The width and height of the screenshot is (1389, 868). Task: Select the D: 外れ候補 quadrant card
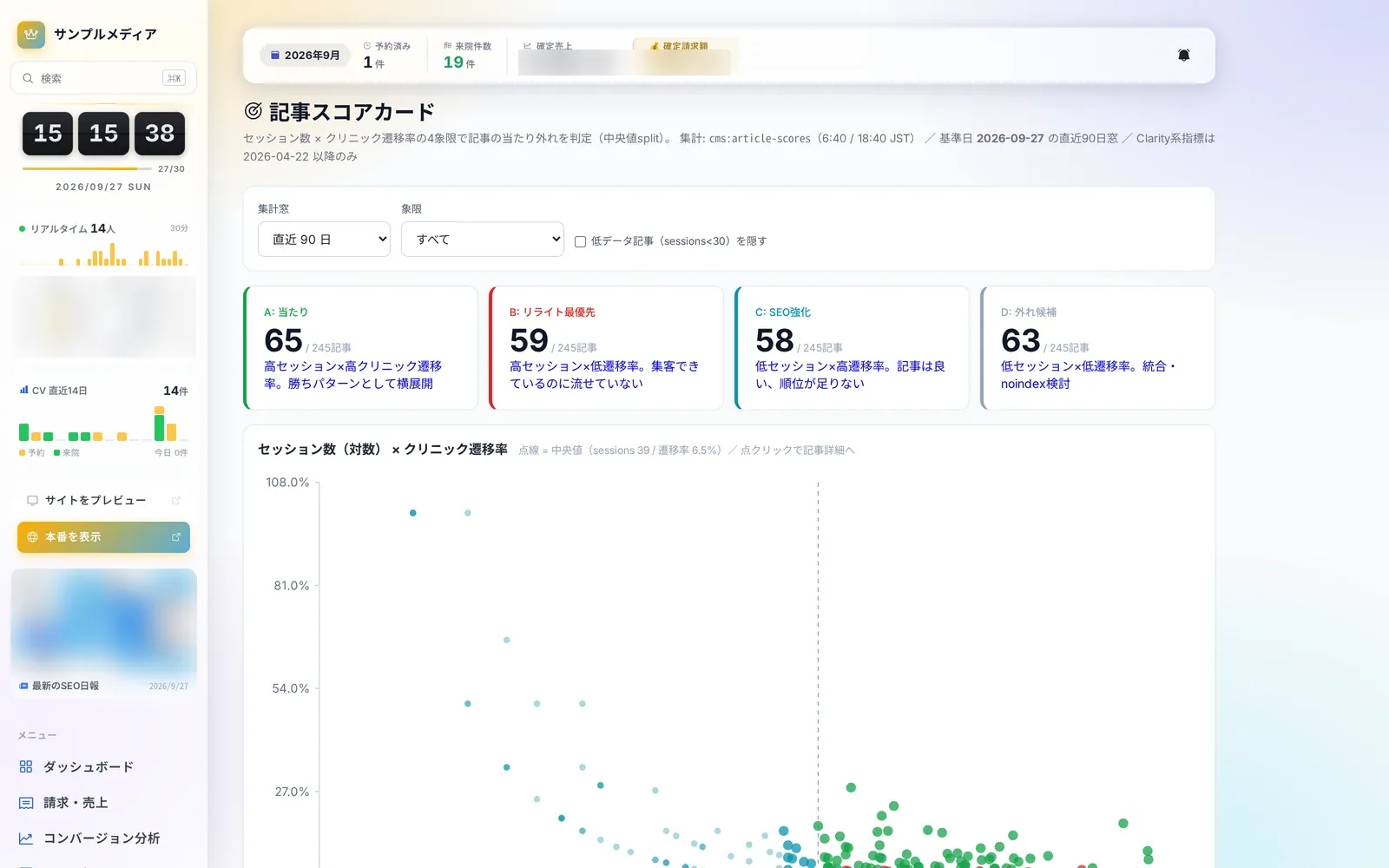pyautogui.click(x=1097, y=347)
